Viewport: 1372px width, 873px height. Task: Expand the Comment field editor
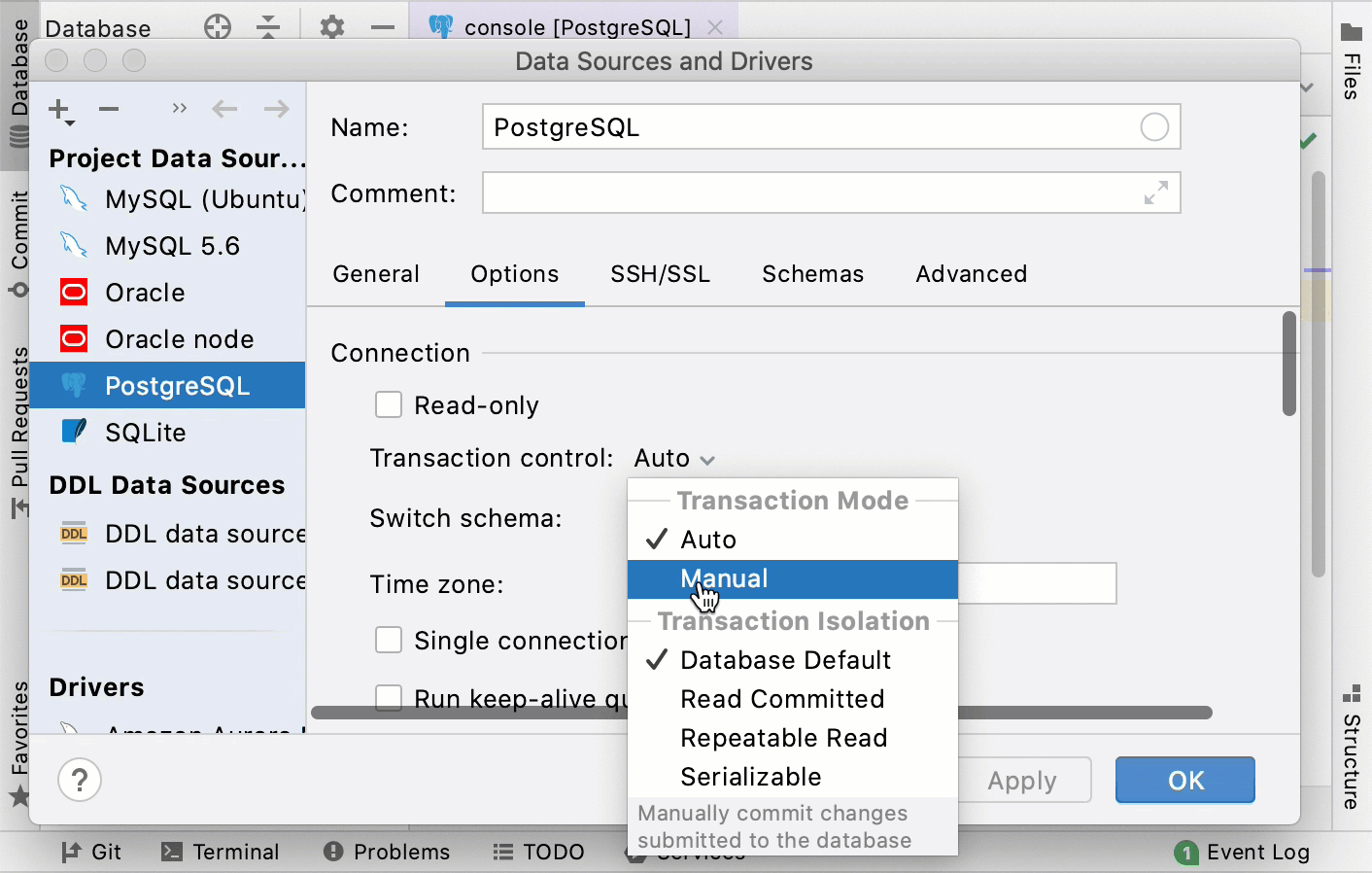point(1154,192)
